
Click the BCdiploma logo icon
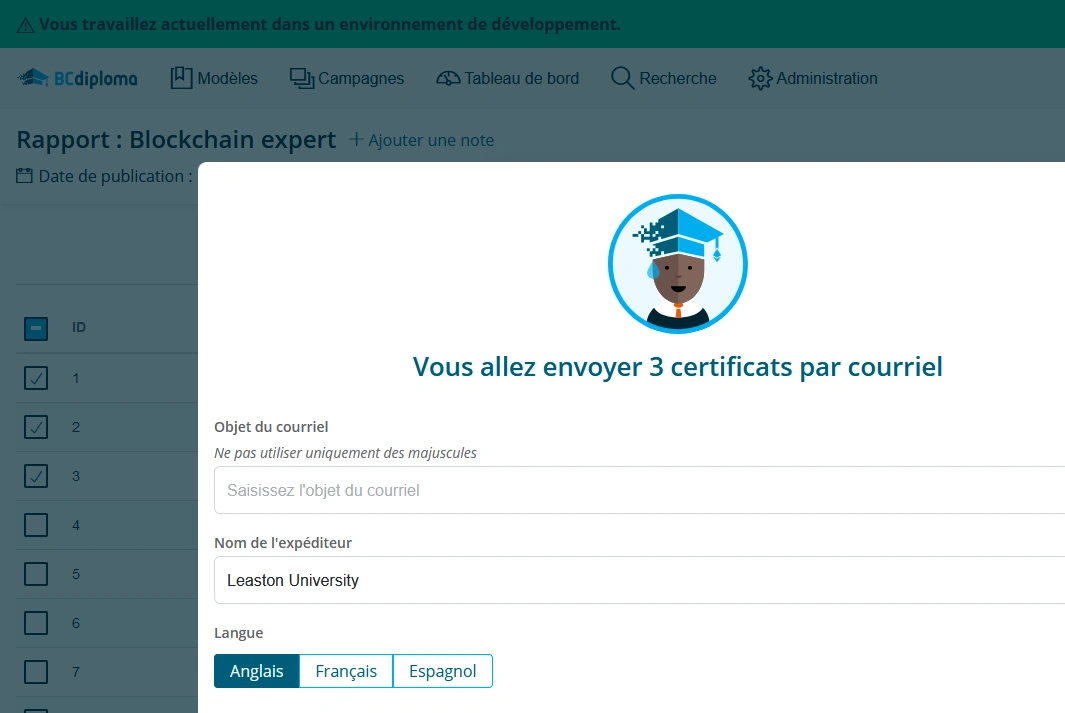click(x=33, y=76)
